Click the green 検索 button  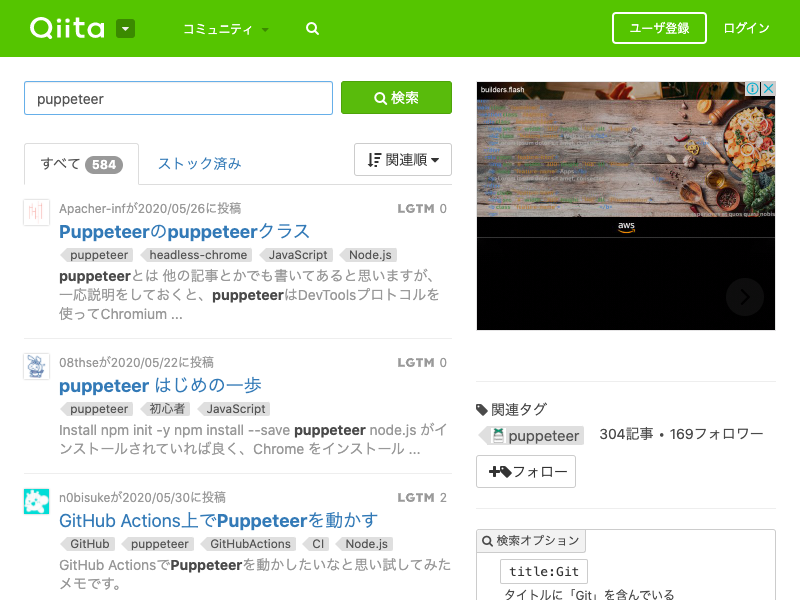[x=396, y=97]
